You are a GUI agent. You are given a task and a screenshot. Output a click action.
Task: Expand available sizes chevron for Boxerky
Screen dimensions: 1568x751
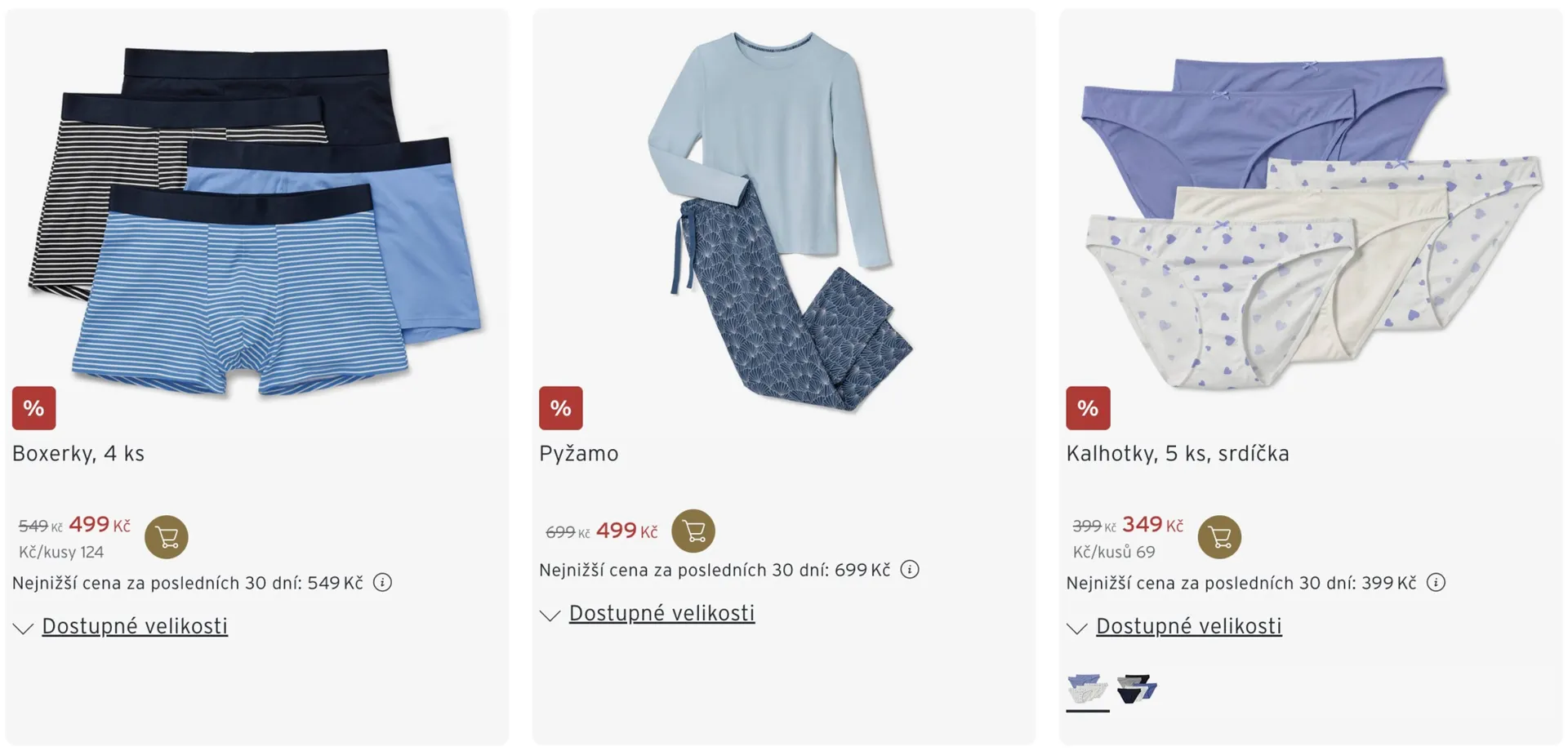pyautogui.click(x=23, y=628)
